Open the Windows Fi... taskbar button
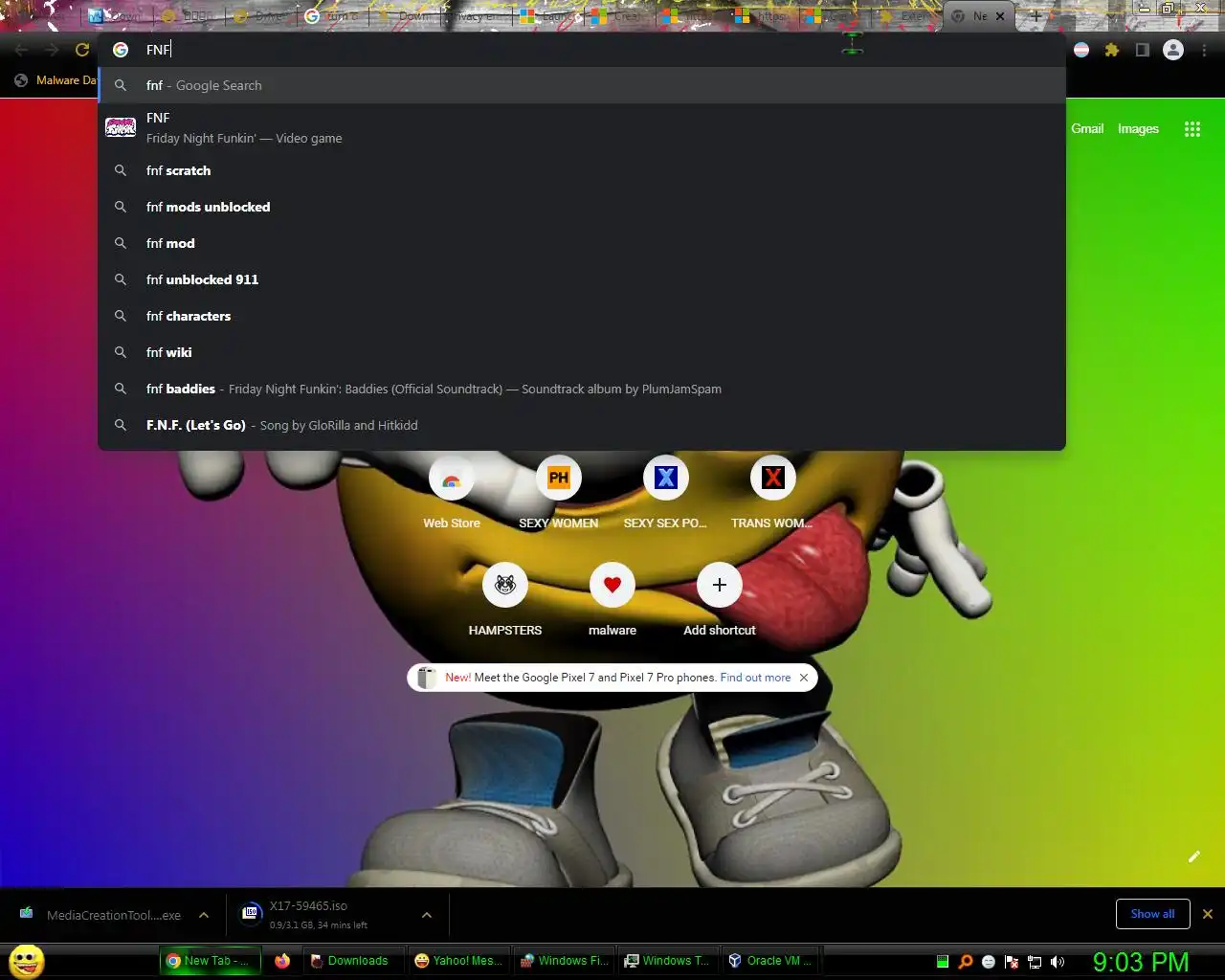Image resolution: width=1225 pixels, height=980 pixels. [563, 961]
